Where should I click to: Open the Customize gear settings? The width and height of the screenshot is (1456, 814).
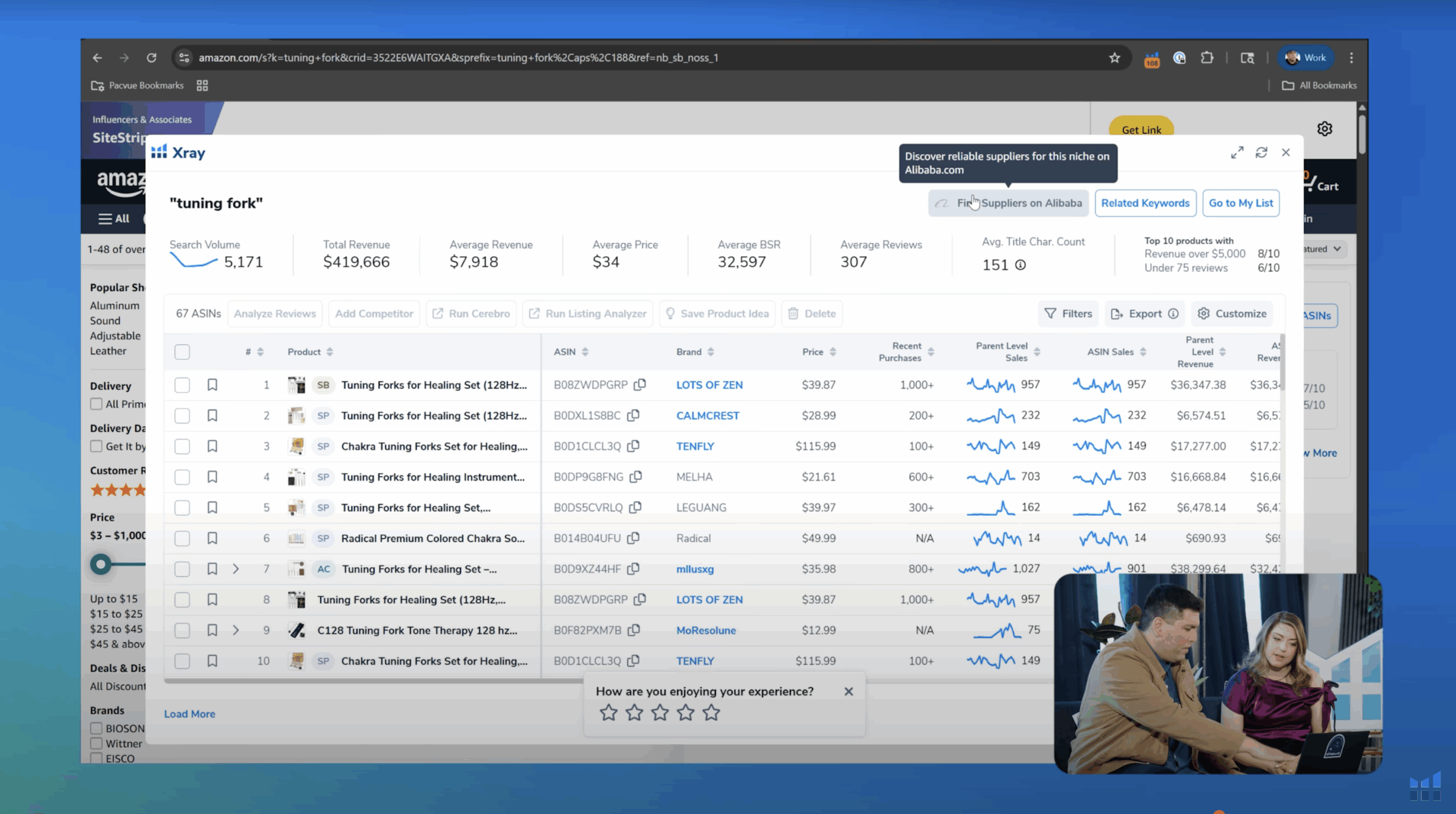pyautogui.click(x=1232, y=314)
